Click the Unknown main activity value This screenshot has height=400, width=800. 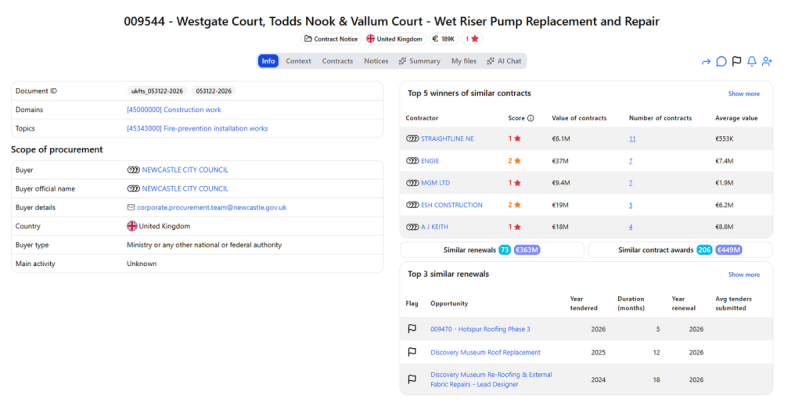click(141, 264)
